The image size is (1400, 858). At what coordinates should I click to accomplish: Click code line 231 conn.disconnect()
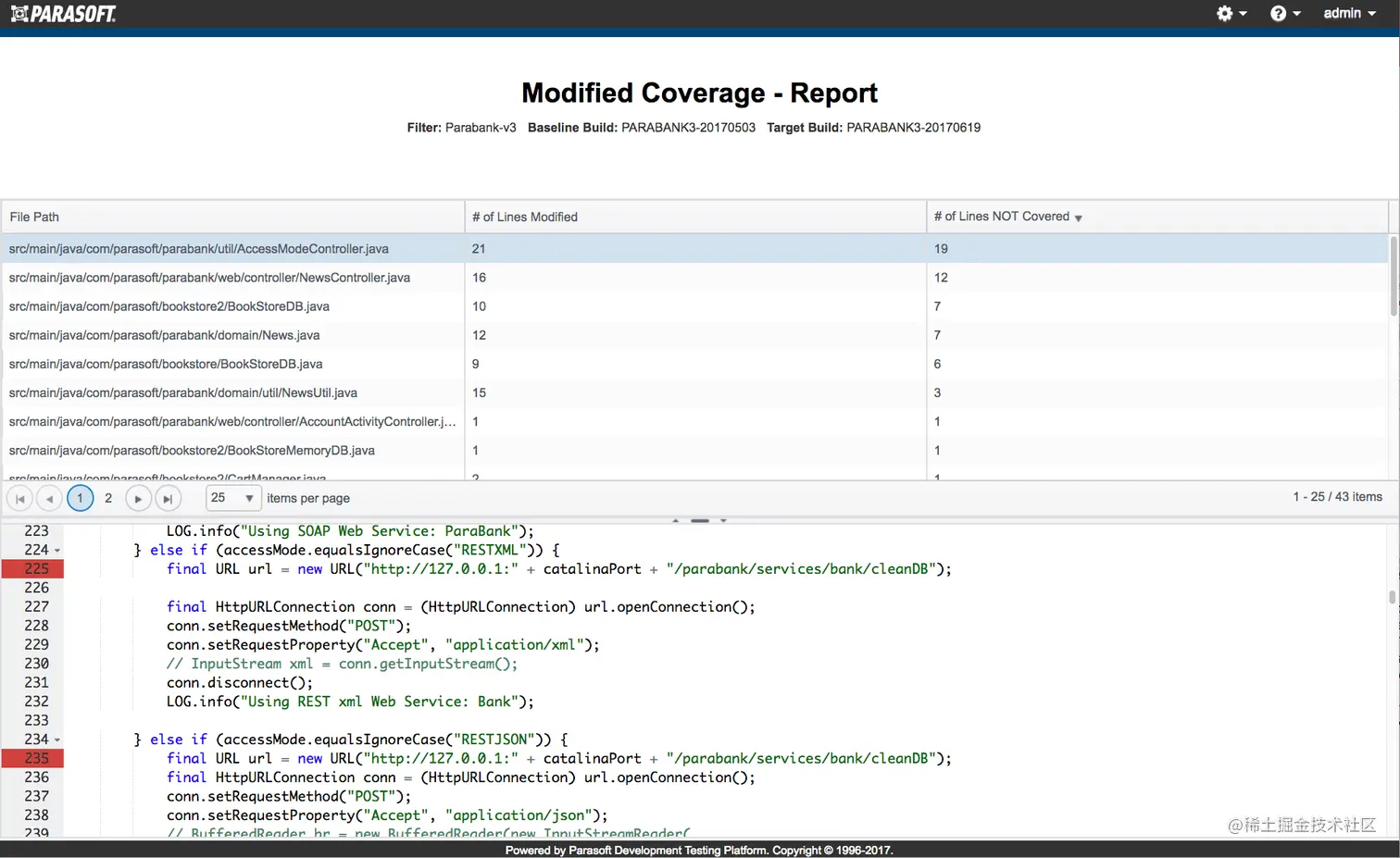[240, 682]
